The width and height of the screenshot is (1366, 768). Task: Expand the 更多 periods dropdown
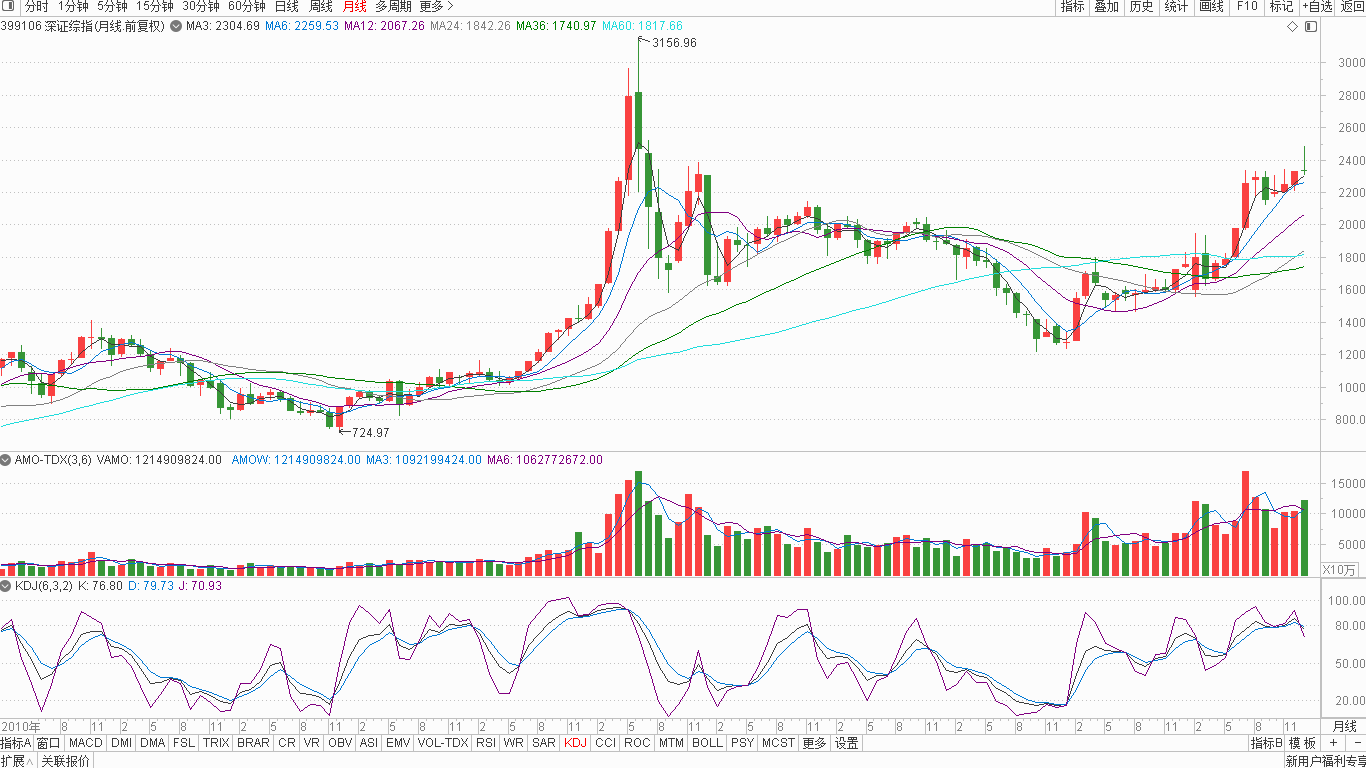436,6
